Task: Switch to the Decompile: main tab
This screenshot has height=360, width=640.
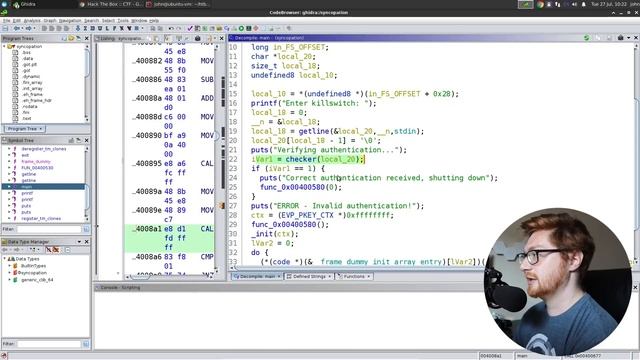Action: click(x=257, y=276)
